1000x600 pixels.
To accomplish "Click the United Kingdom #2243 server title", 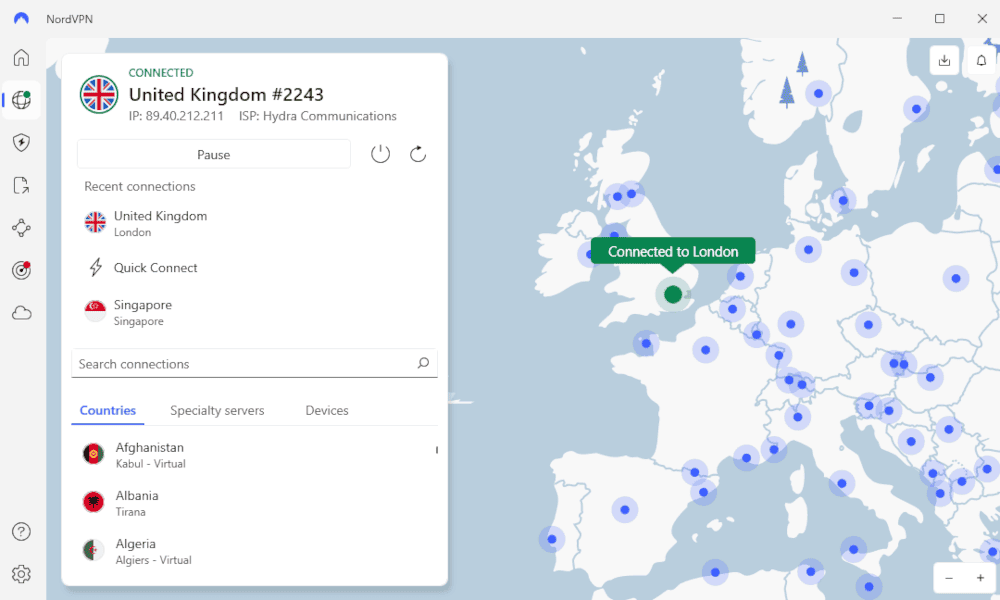I will [x=226, y=94].
